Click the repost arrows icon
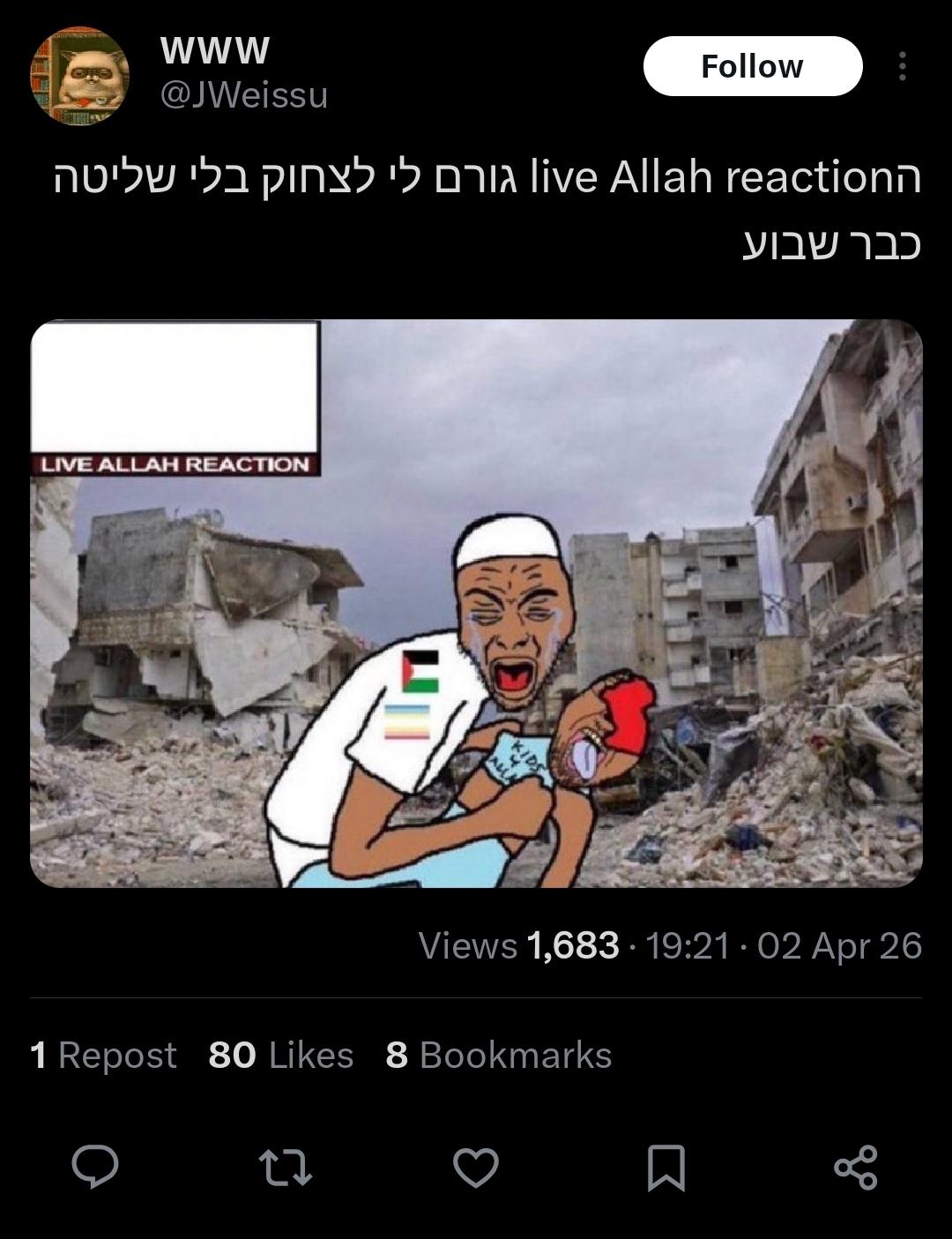 [286, 1167]
